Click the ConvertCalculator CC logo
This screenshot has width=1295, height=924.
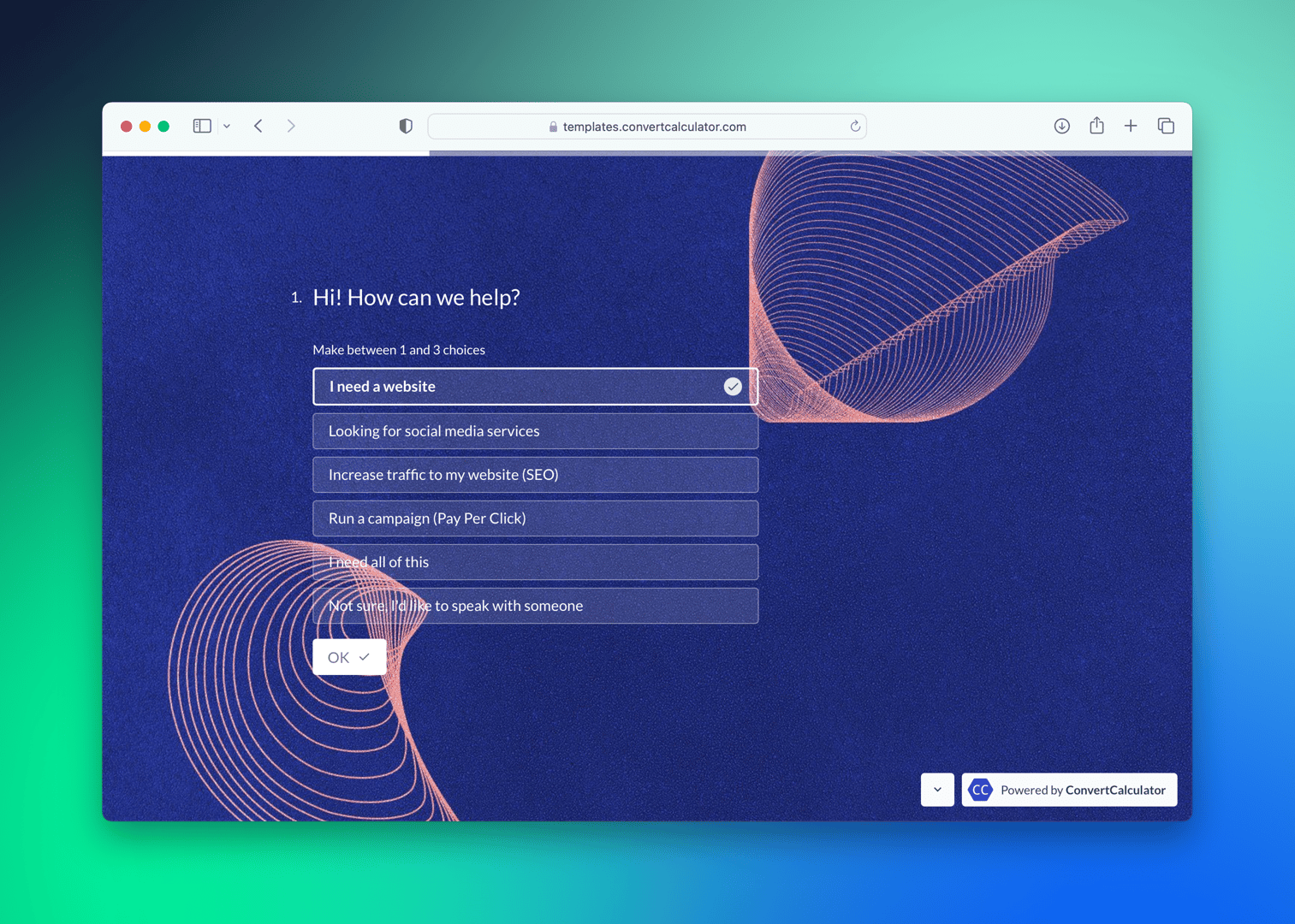[x=980, y=790]
